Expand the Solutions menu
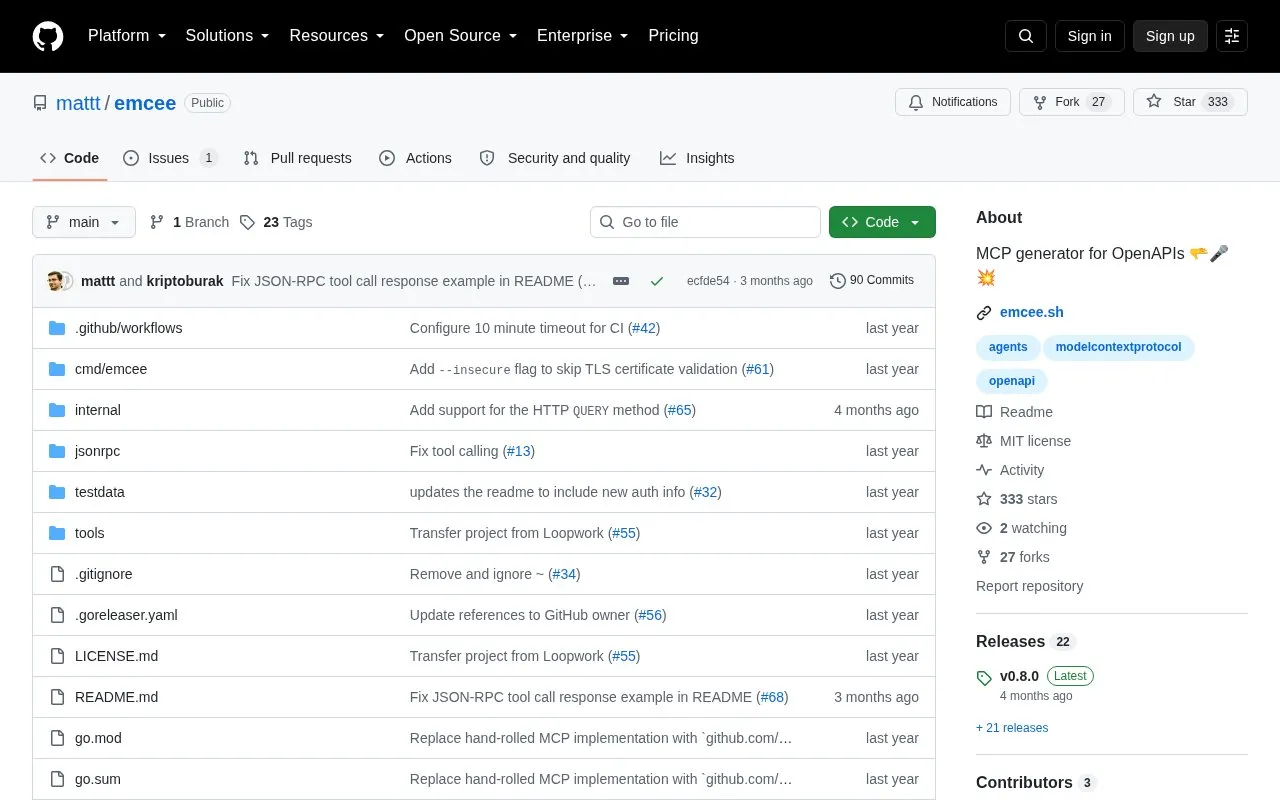This screenshot has height=800, width=1280. (x=228, y=36)
